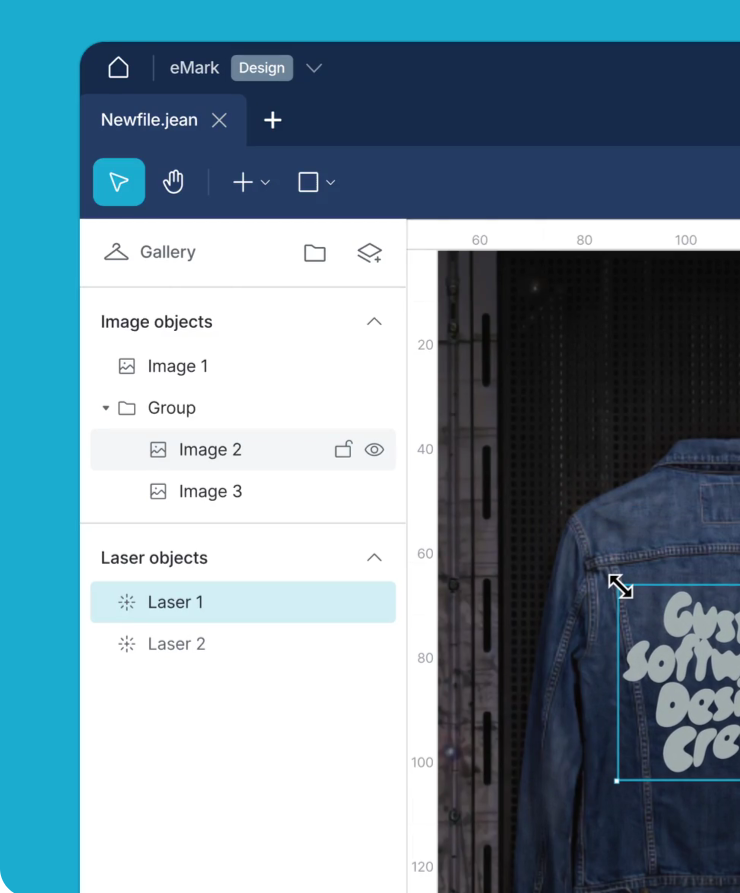This screenshot has width=740, height=893.
Task: Click the eMark application name
Action: tap(194, 68)
